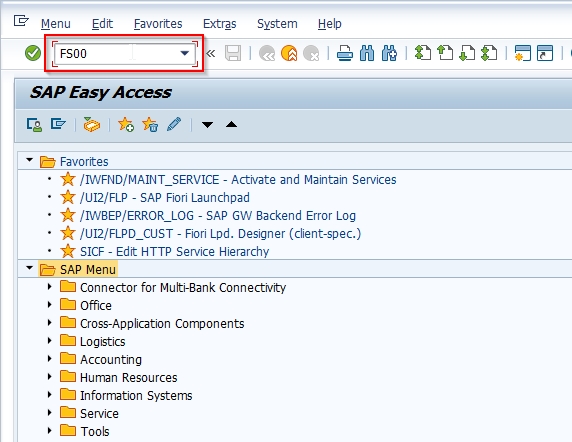Collapse the Favorites folder node
The width and height of the screenshot is (572, 442).
(x=30, y=160)
